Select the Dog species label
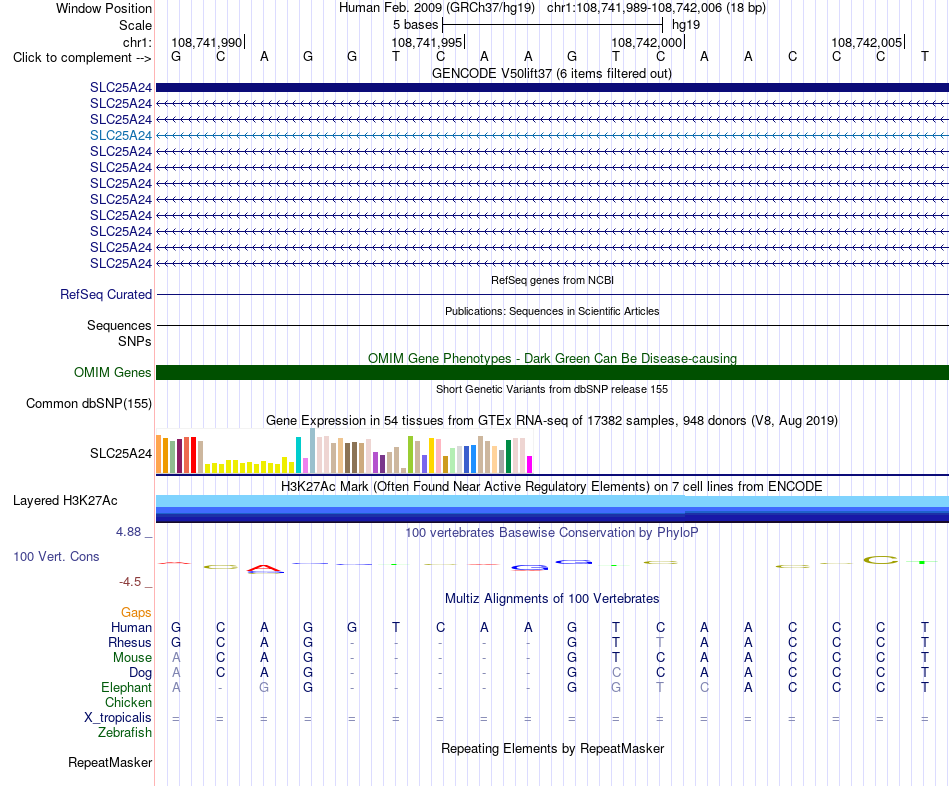This screenshot has height=786, width=950. pyautogui.click(x=141, y=673)
